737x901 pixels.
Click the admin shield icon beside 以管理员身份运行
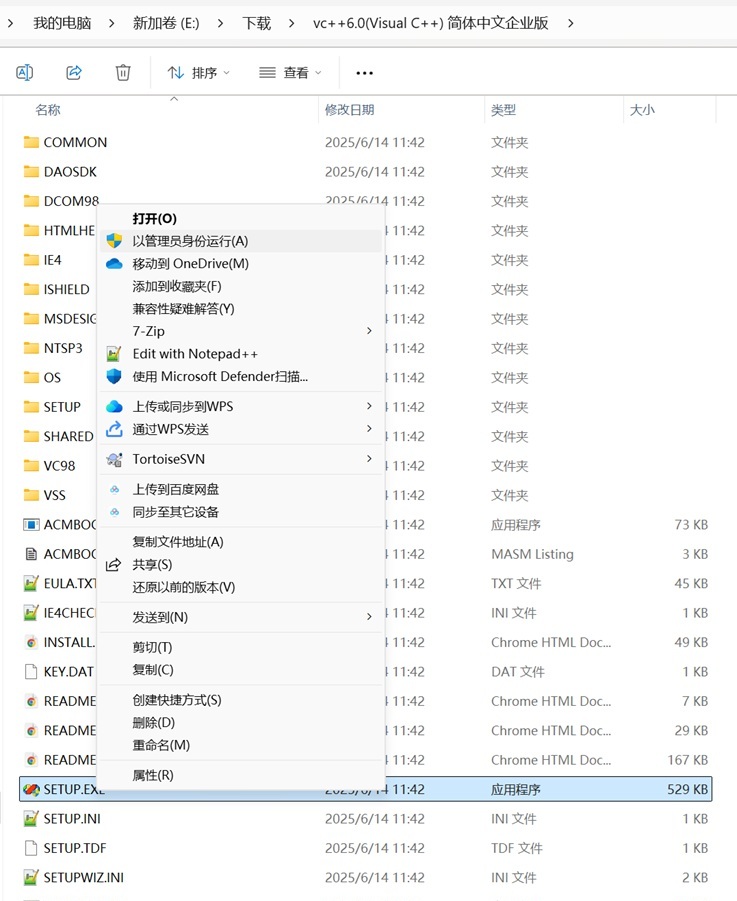coord(114,241)
